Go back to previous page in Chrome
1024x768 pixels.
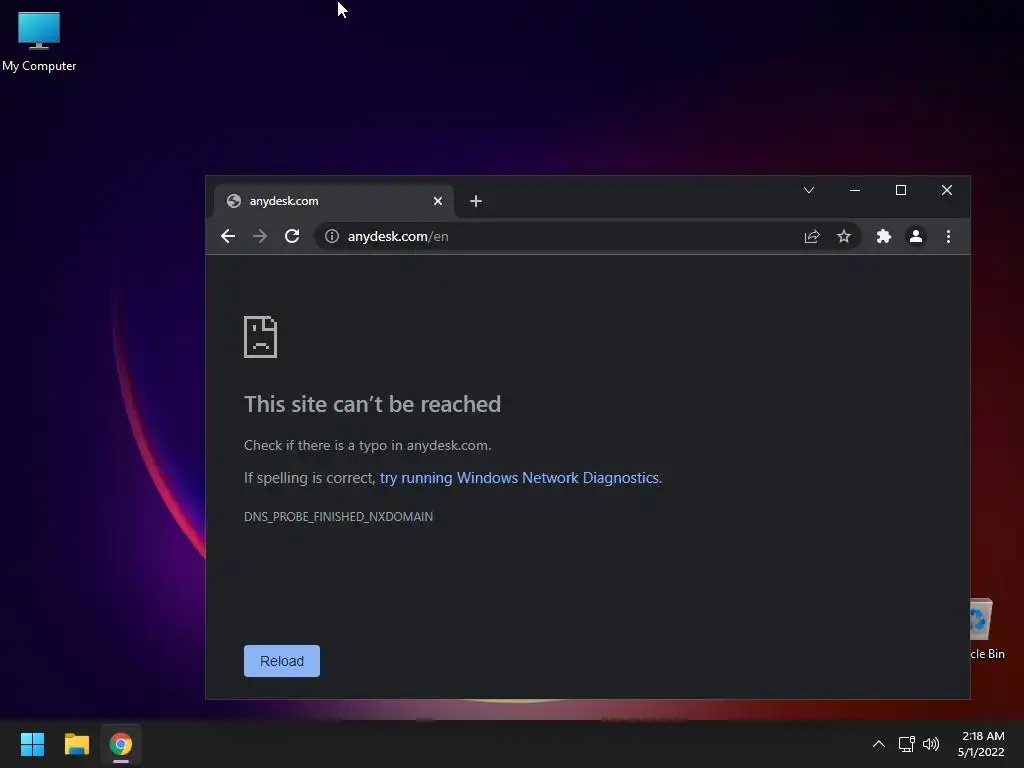(x=228, y=236)
